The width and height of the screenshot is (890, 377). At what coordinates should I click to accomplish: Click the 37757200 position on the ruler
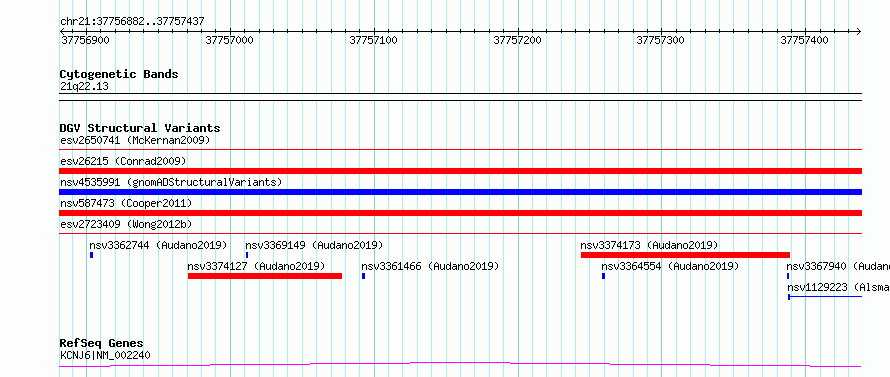[518, 40]
